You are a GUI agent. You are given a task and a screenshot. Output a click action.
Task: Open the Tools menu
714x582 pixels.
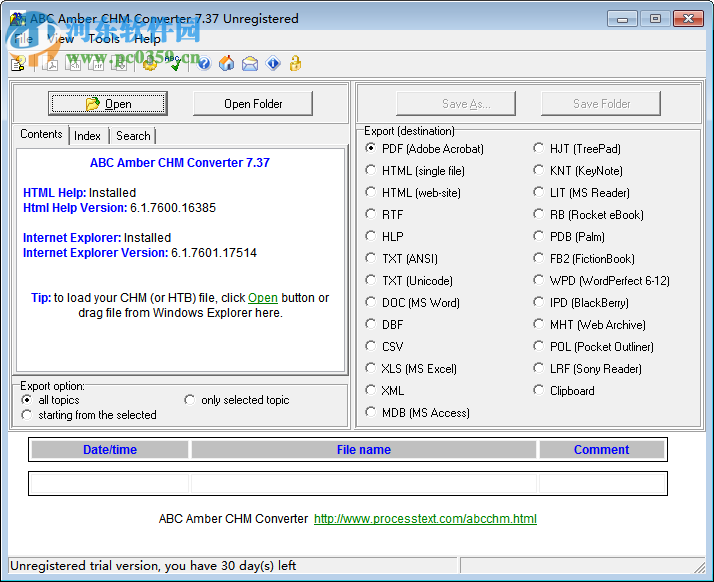coord(104,39)
